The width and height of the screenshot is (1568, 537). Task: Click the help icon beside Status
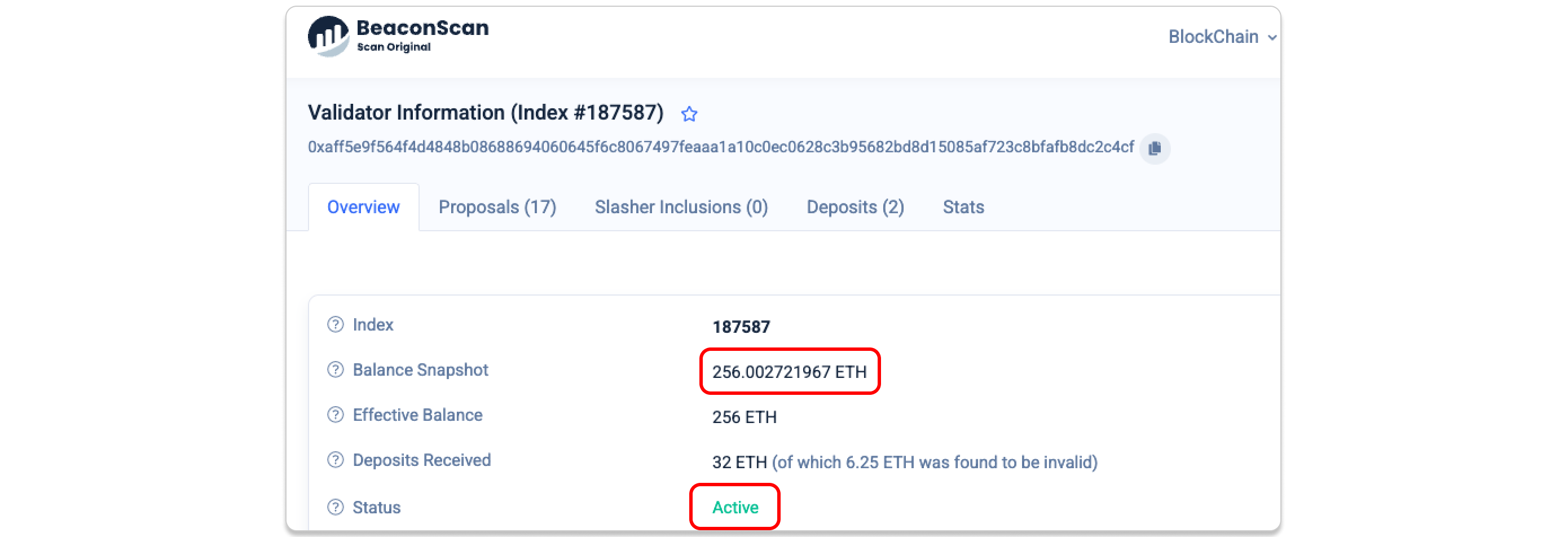[336, 507]
